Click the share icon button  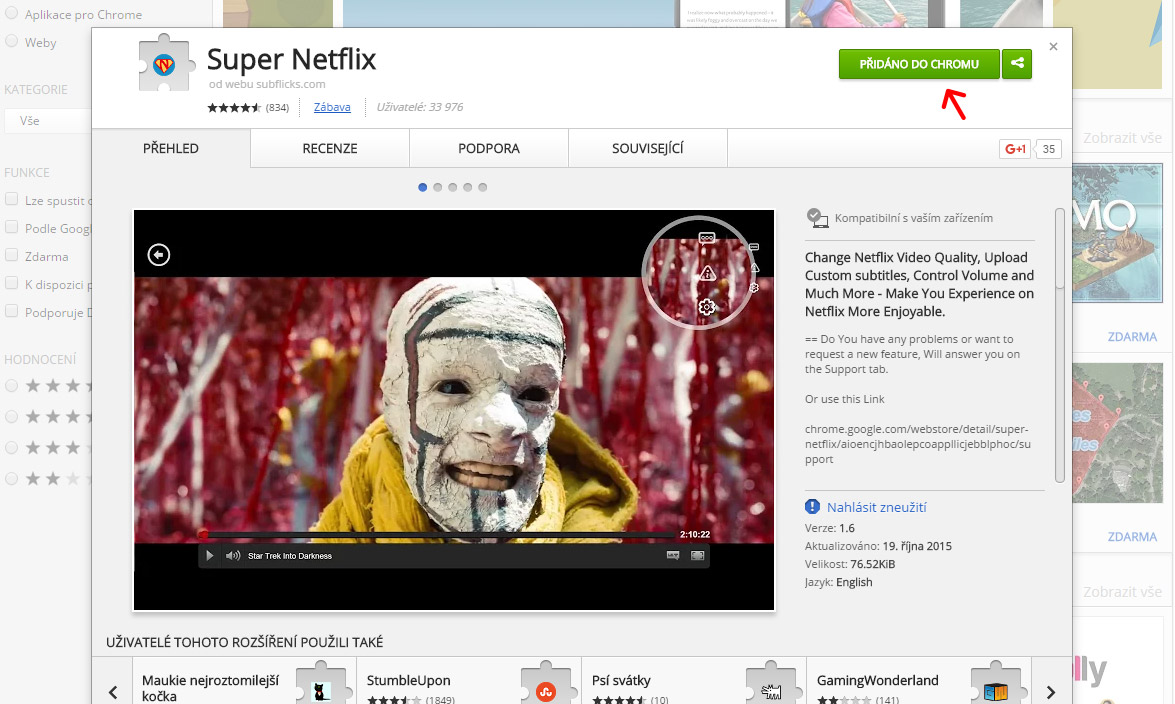click(1017, 64)
